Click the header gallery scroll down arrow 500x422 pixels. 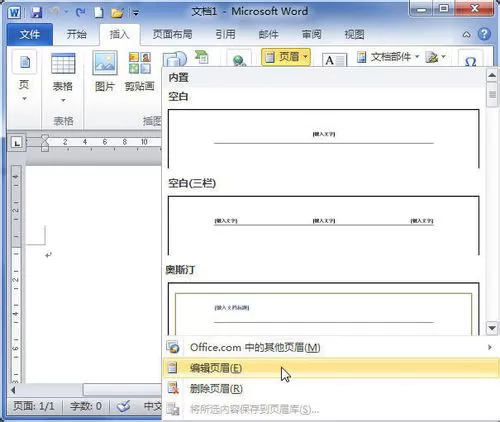pyautogui.click(x=492, y=328)
